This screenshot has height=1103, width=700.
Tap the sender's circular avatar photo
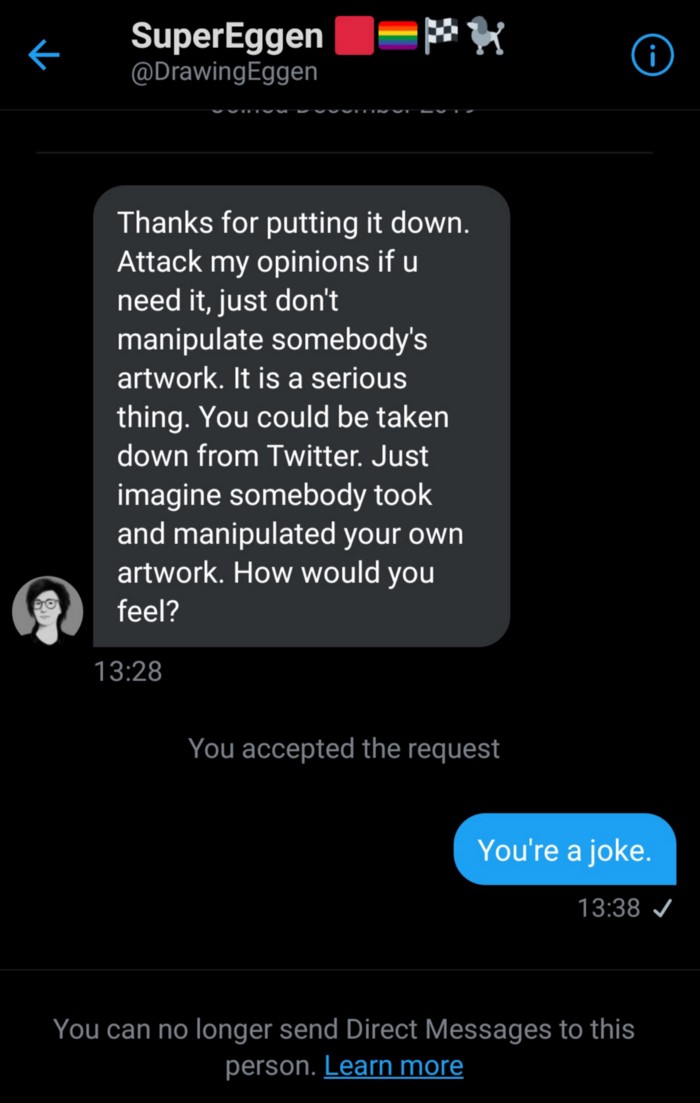click(48, 611)
